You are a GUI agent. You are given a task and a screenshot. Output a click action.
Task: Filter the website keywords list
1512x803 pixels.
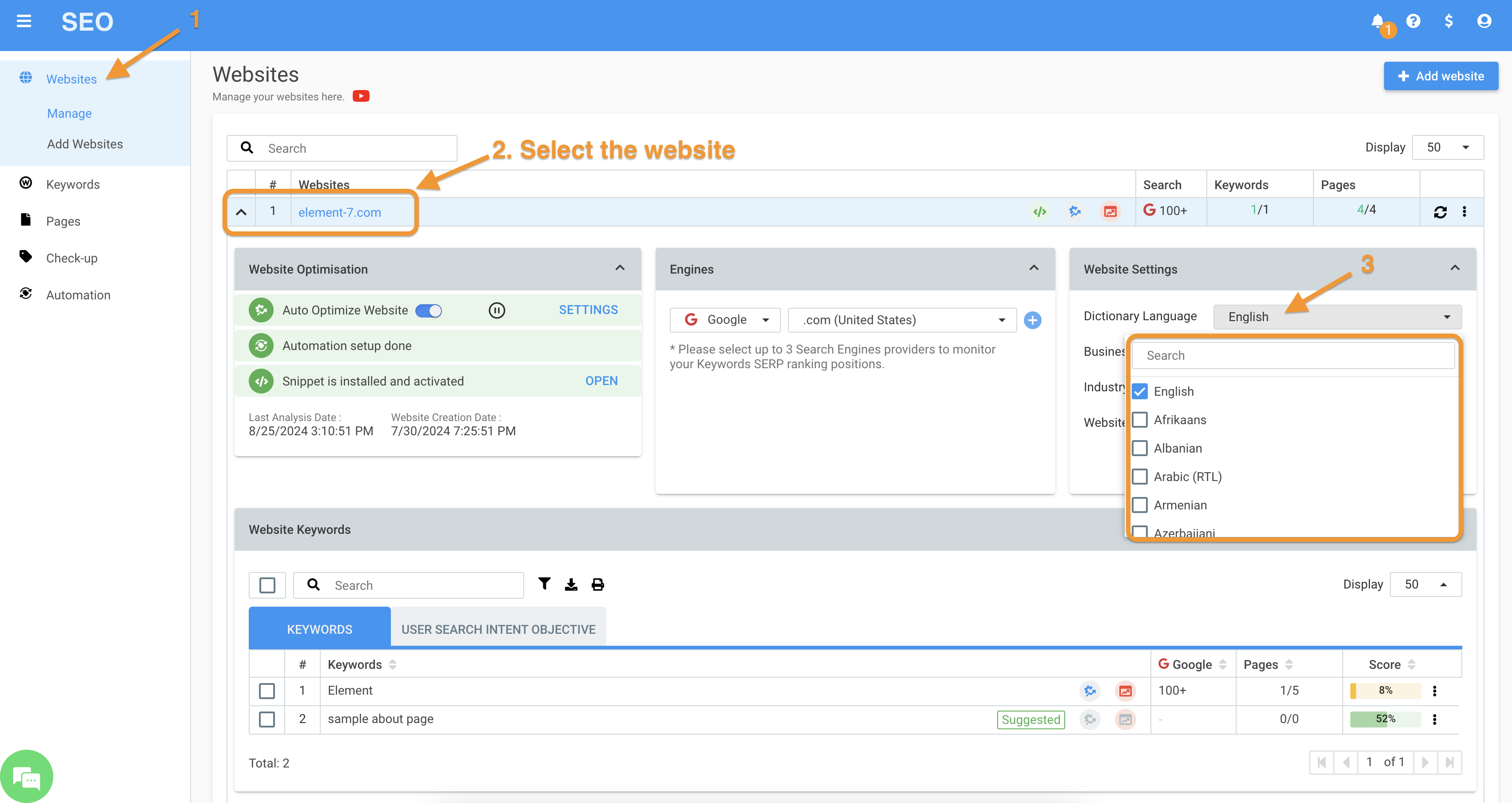pyautogui.click(x=545, y=584)
